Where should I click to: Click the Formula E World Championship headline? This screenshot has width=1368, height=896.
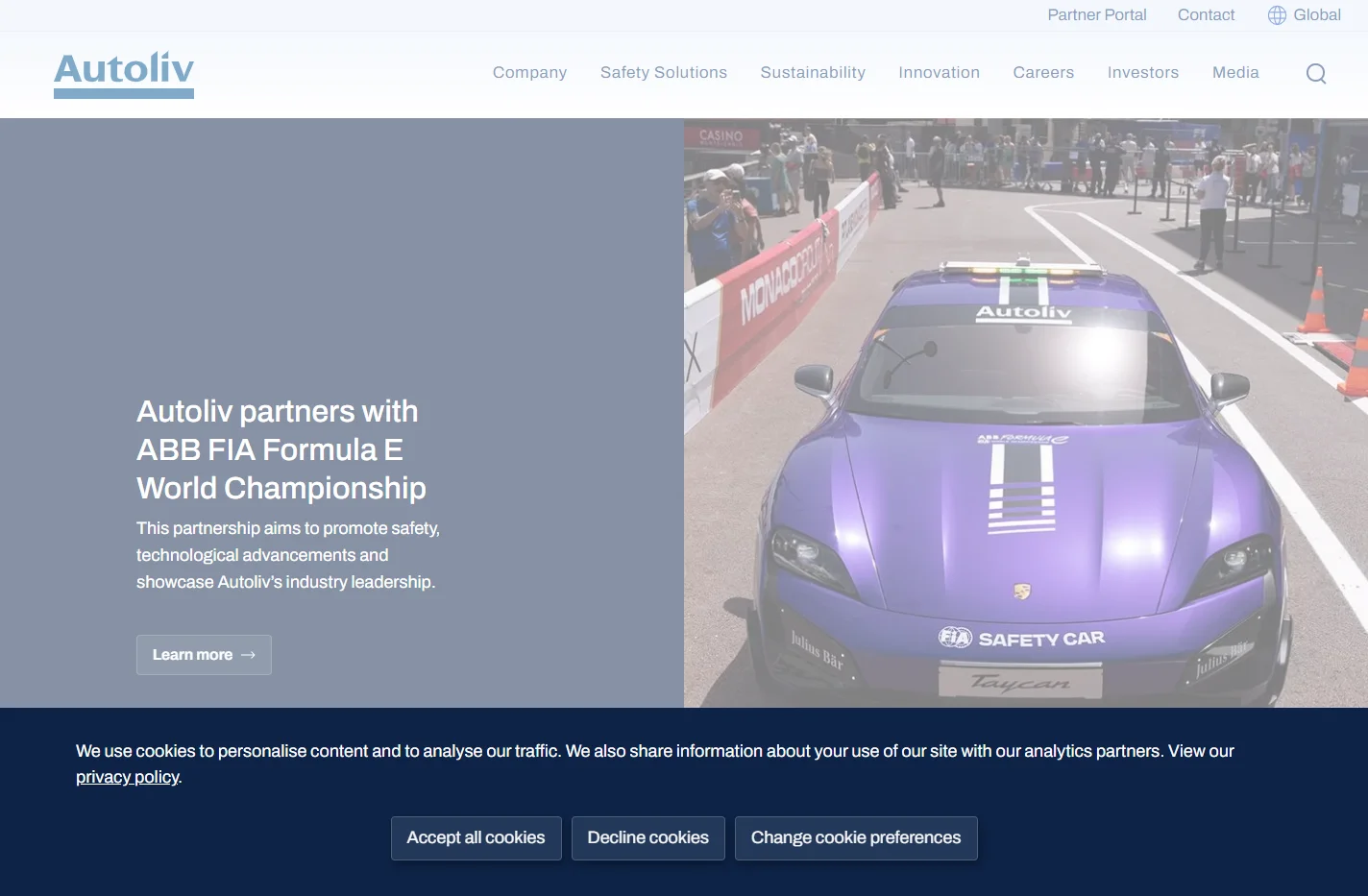click(x=281, y=449)
